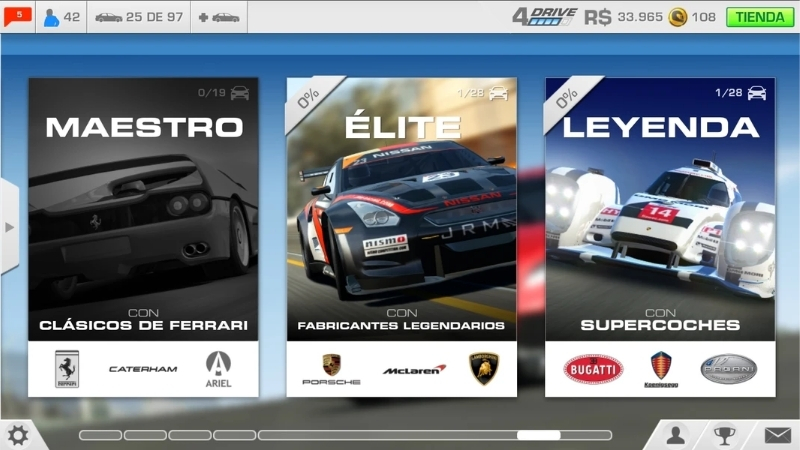The image size is (800, 450).
Task: Open the red notifications flag showing 5
Action: [17, 17]
